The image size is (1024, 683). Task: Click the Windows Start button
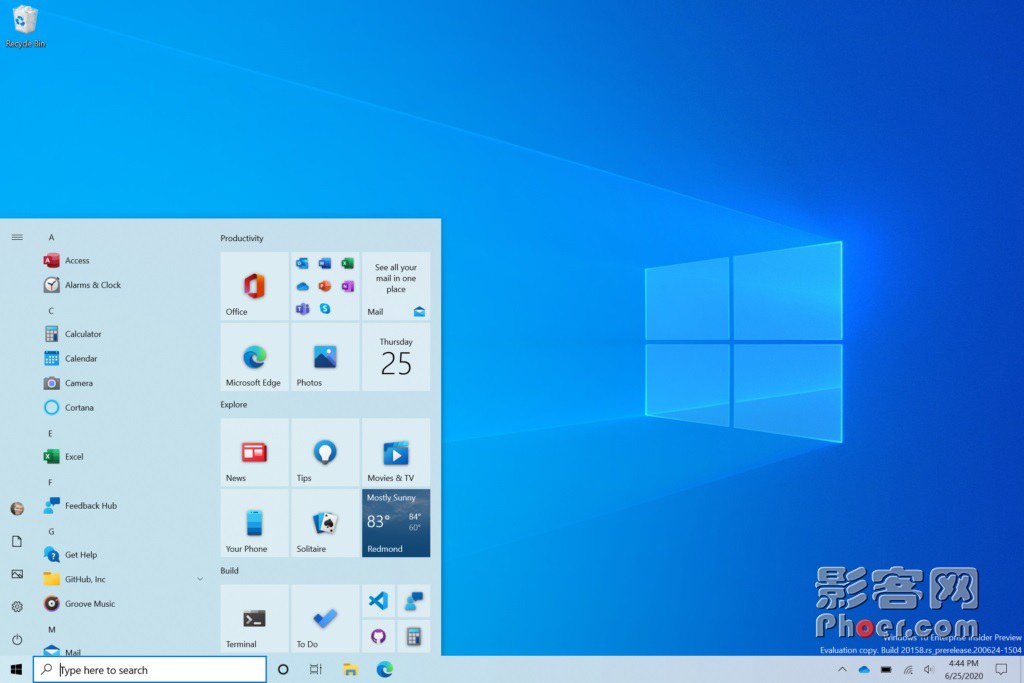tap(16, 669)
